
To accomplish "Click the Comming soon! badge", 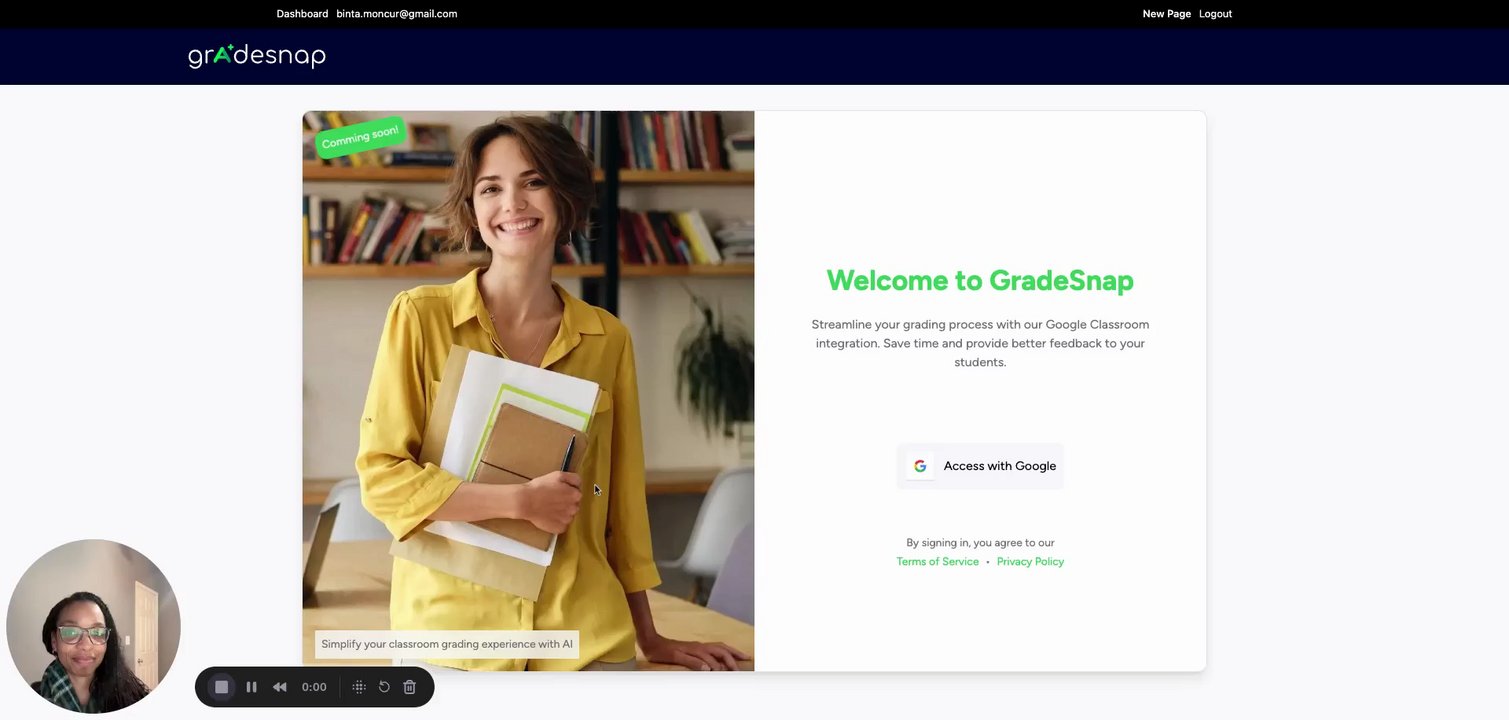I will pos(360,137).
